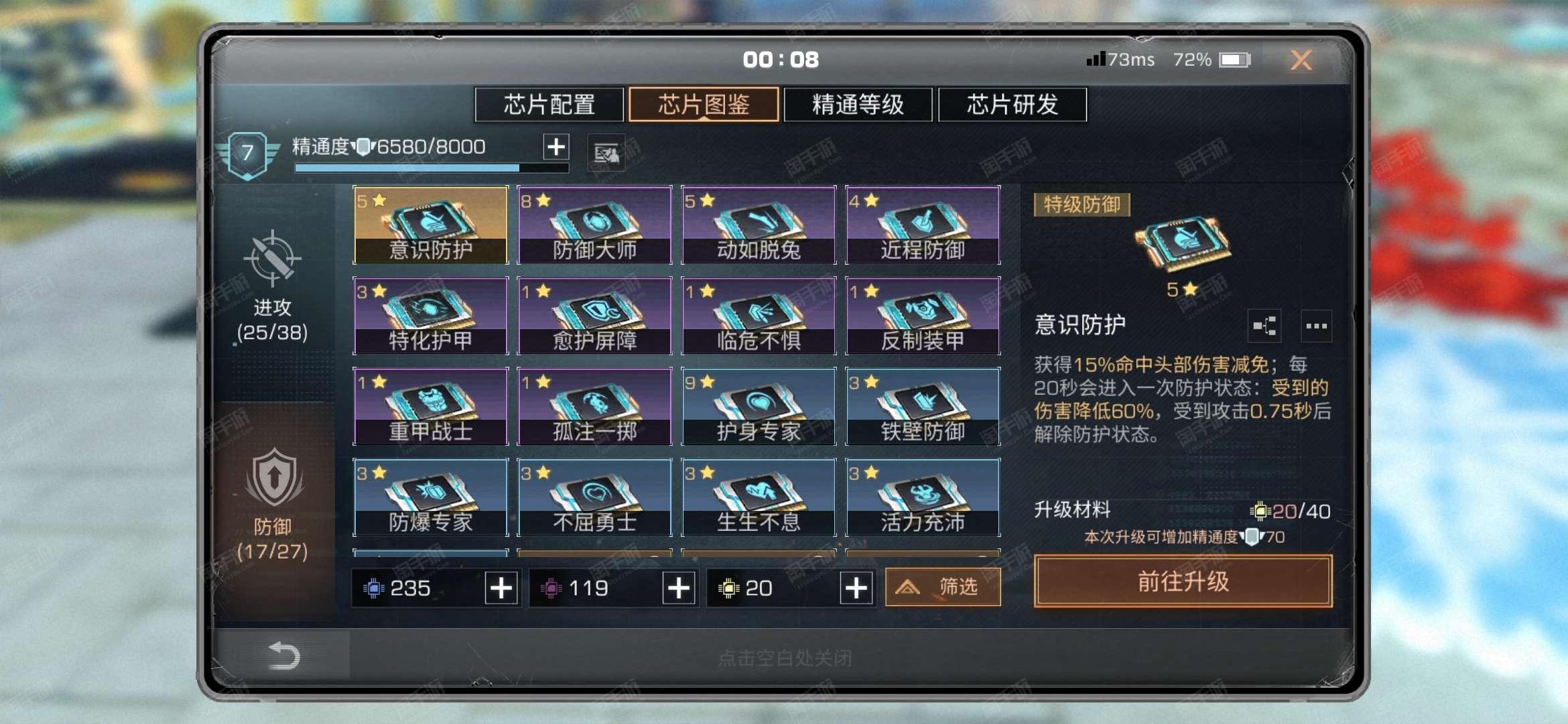Choose the 护身专家 9-star chip

pyautogui.click(x=759, y=406)
